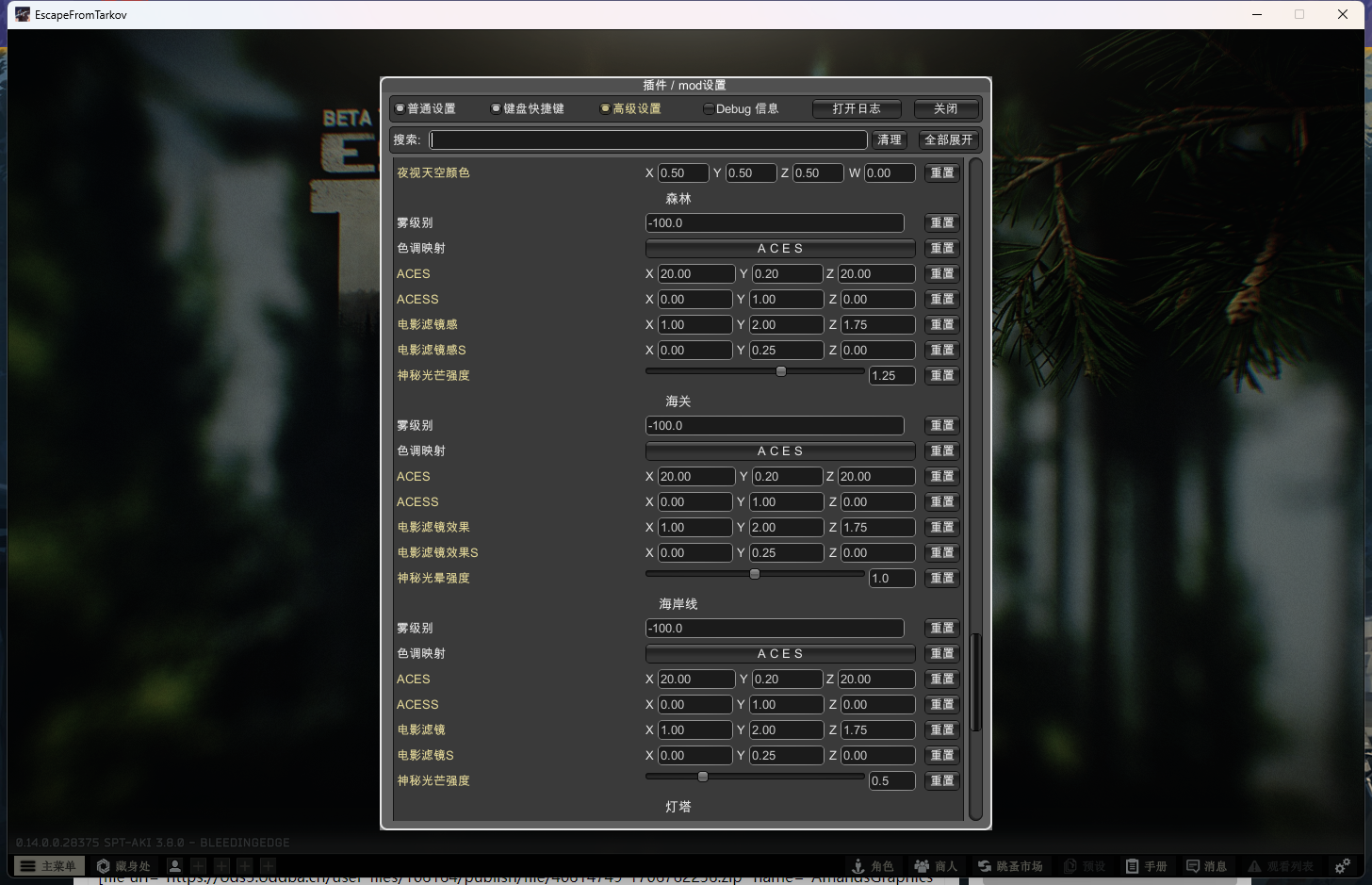The image size is (1372, 885).
Task: Click 关闭 to close mod settings
Action: pos(946,108)
